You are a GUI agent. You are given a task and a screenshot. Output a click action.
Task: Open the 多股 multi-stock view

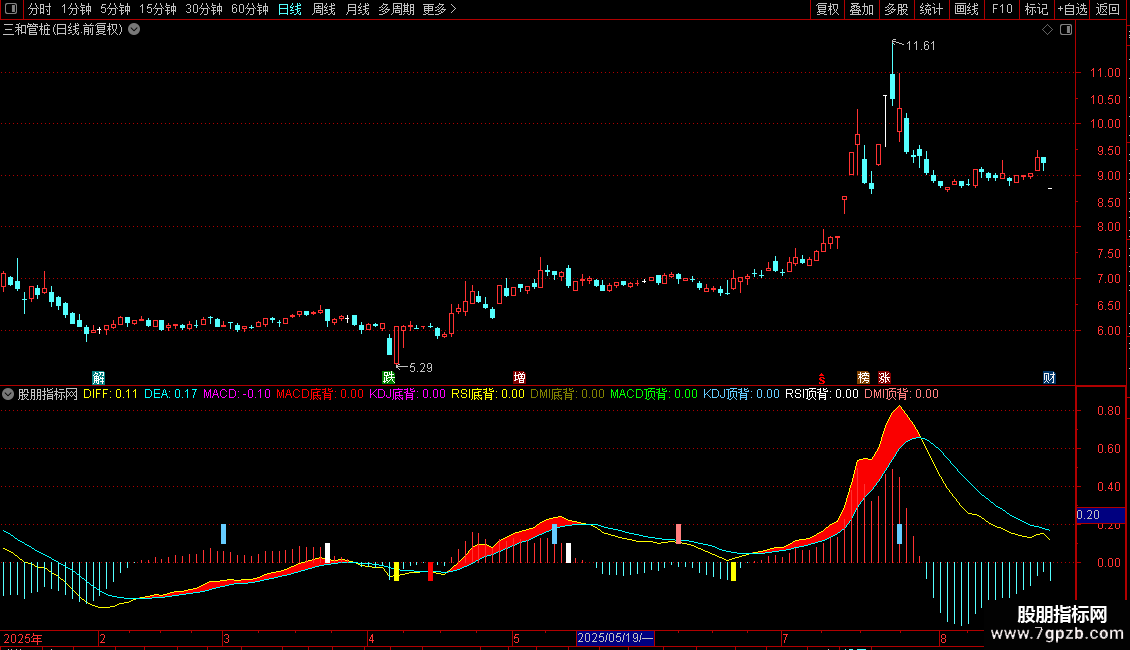(x=897, y=9)
